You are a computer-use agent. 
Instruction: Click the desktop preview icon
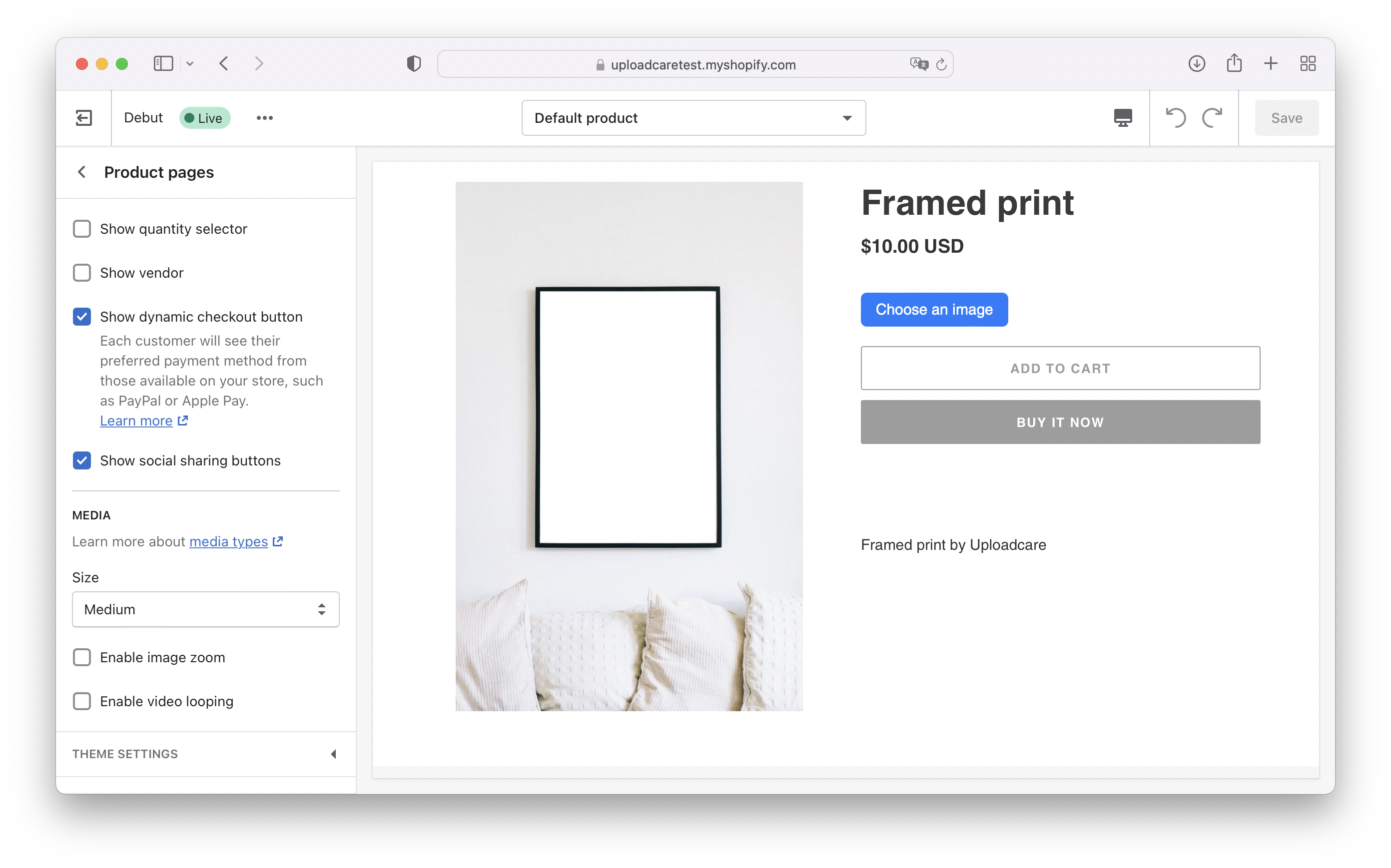(1123, 118)
